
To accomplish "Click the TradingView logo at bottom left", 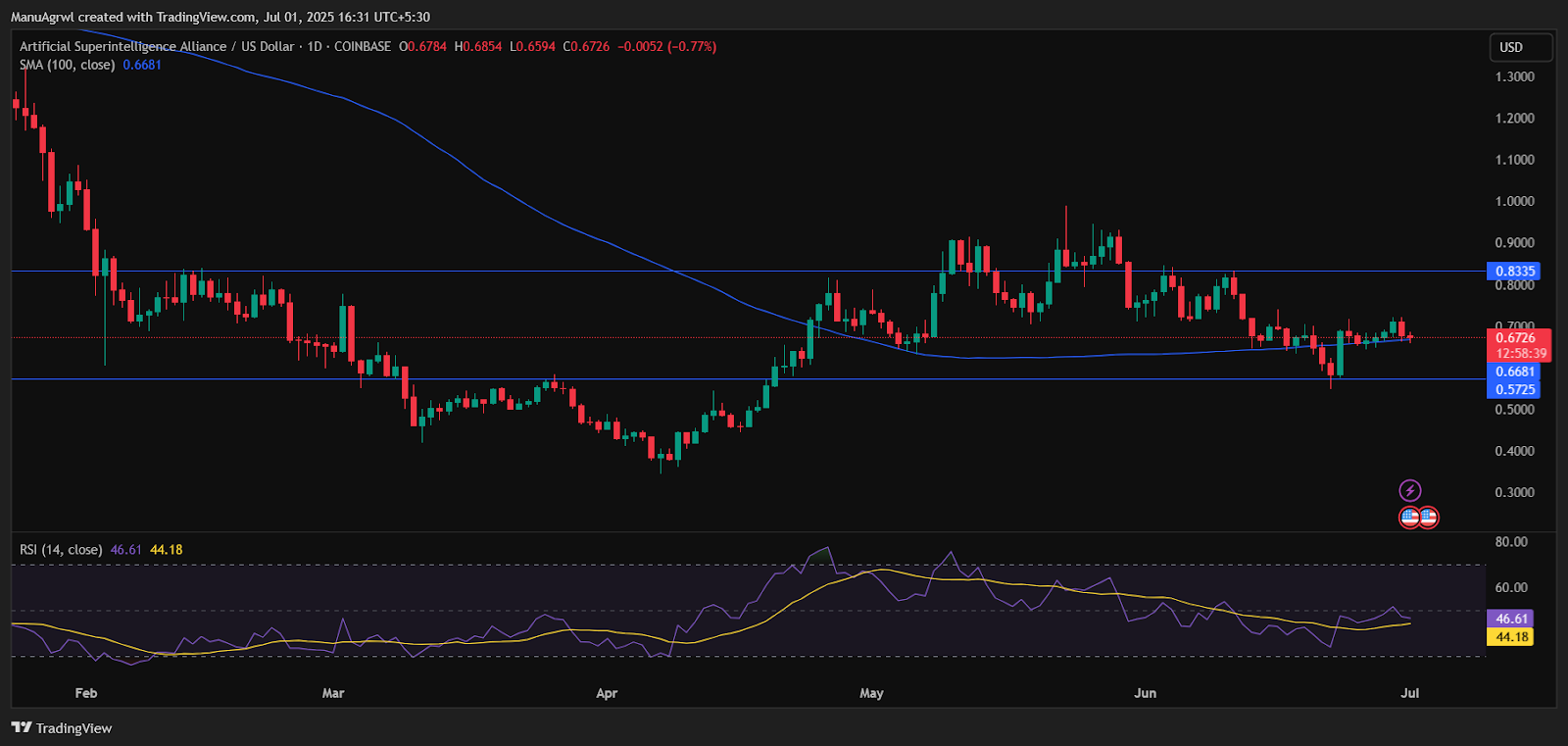I will 62,727.
